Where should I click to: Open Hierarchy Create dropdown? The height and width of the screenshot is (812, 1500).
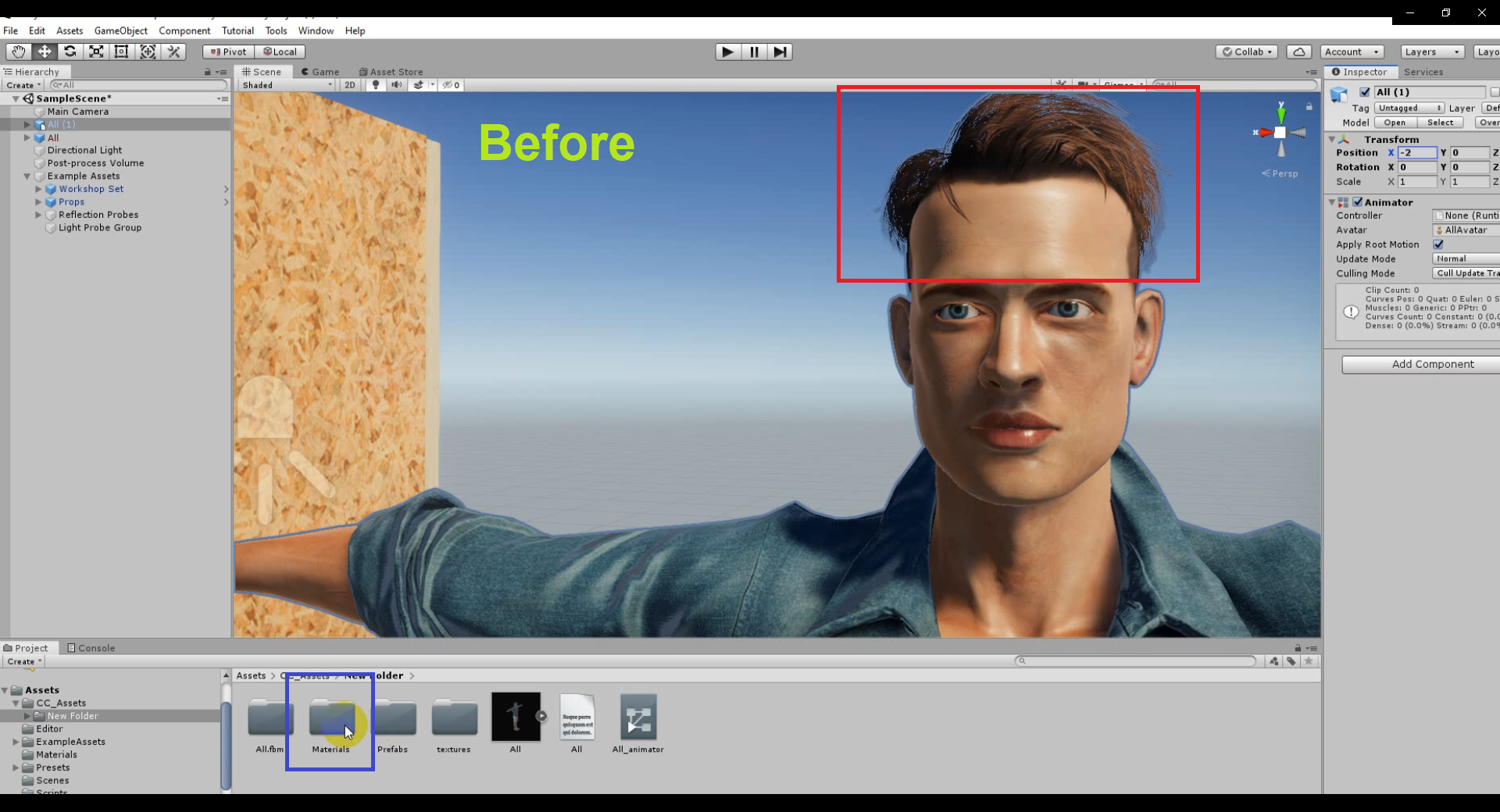coord(23,85)
